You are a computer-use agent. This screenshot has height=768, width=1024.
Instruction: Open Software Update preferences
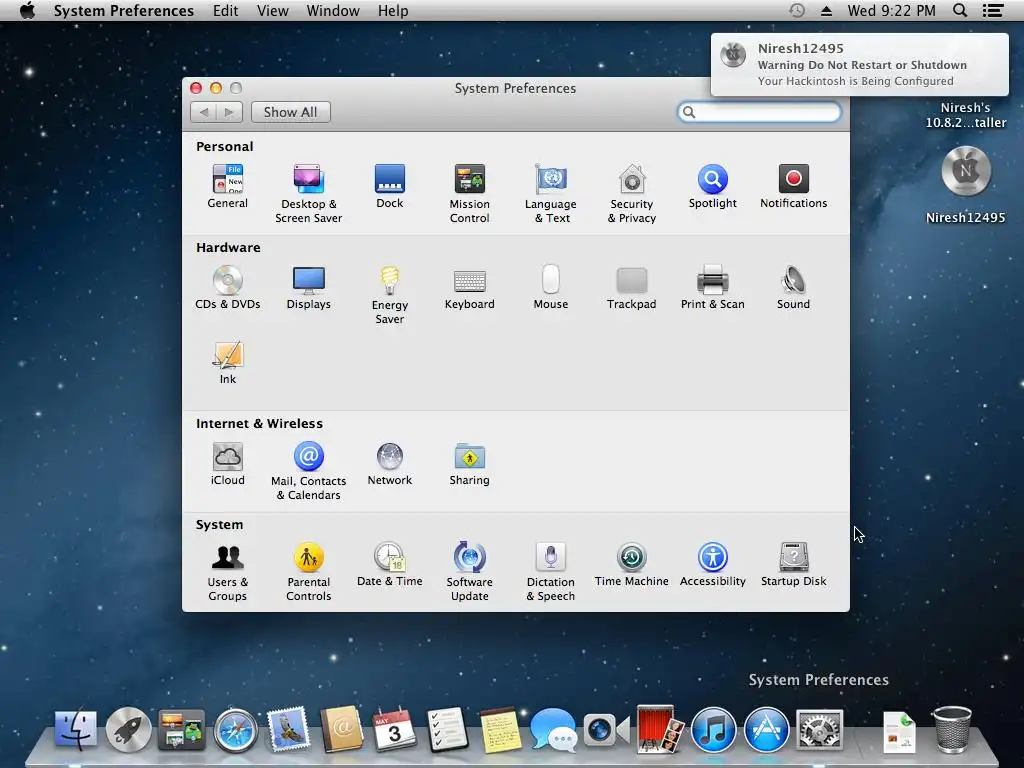(470, 573)
